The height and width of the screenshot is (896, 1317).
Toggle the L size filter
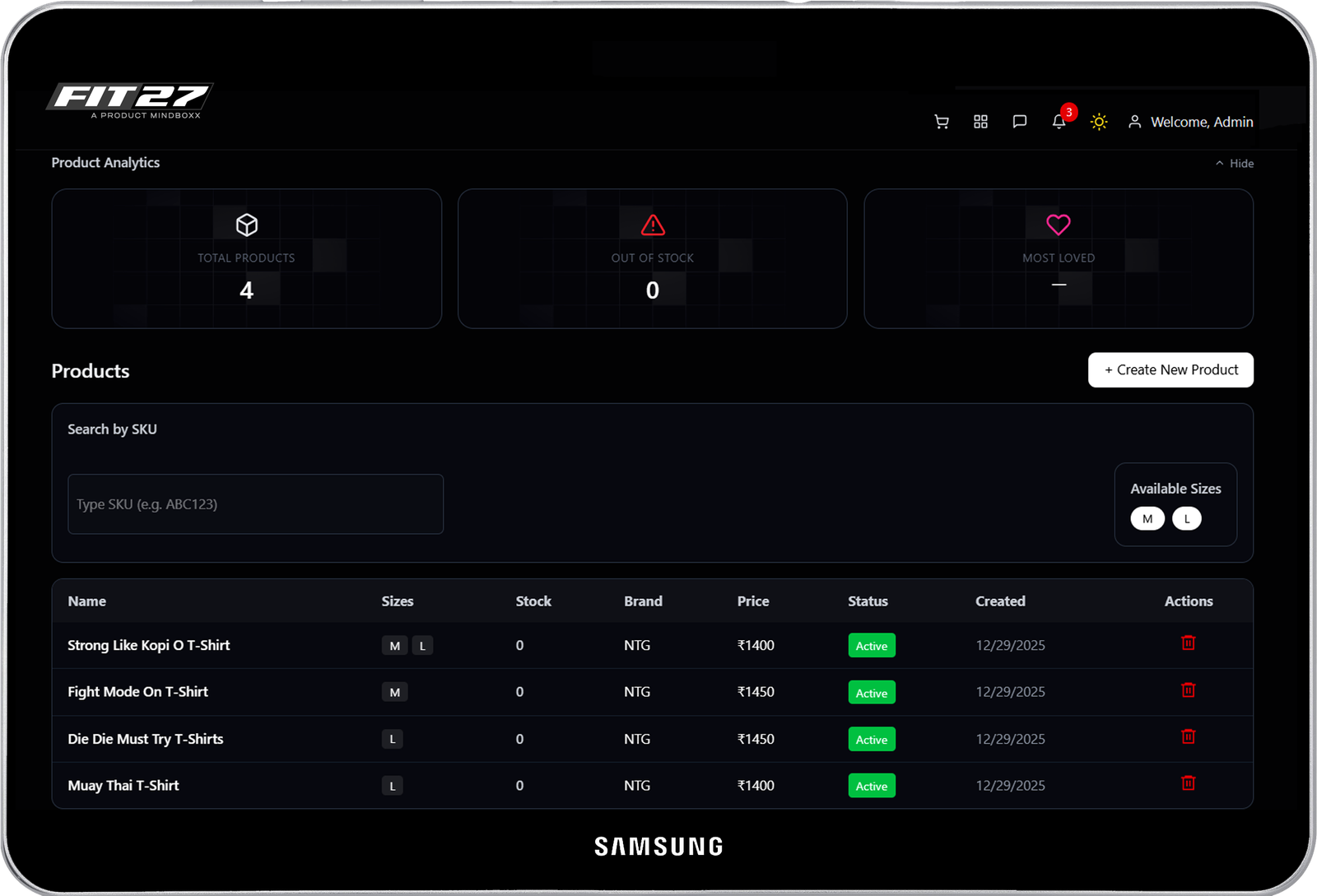1186,518
